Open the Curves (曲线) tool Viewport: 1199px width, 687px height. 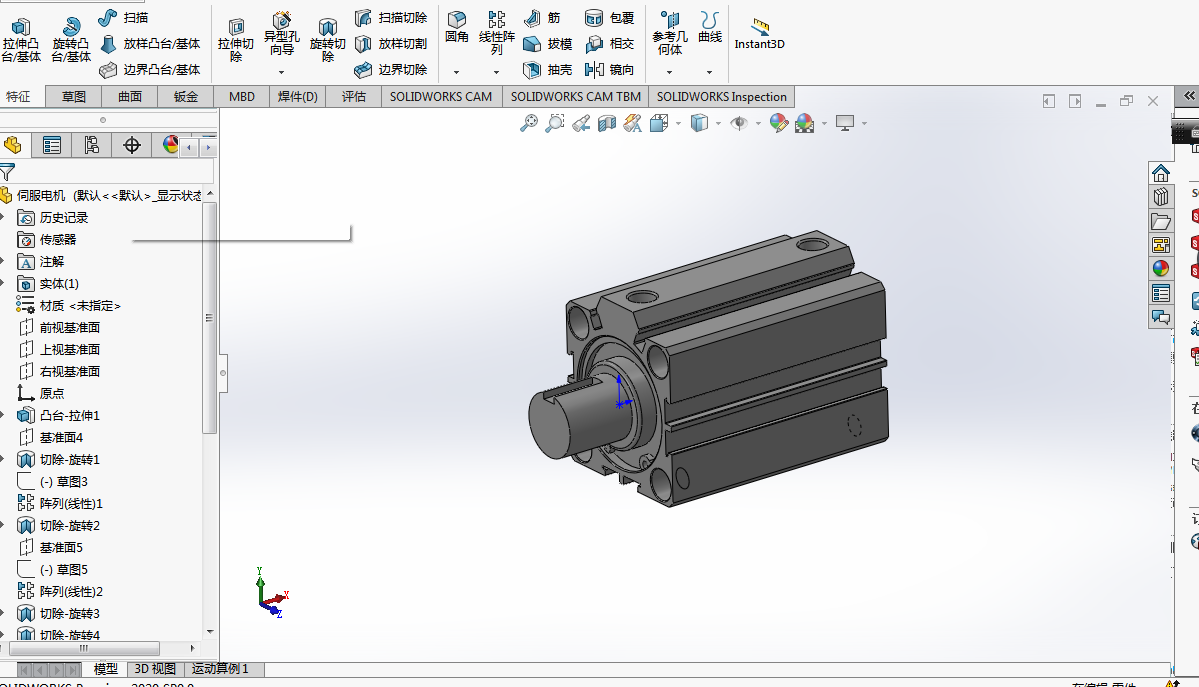(710, 28)
